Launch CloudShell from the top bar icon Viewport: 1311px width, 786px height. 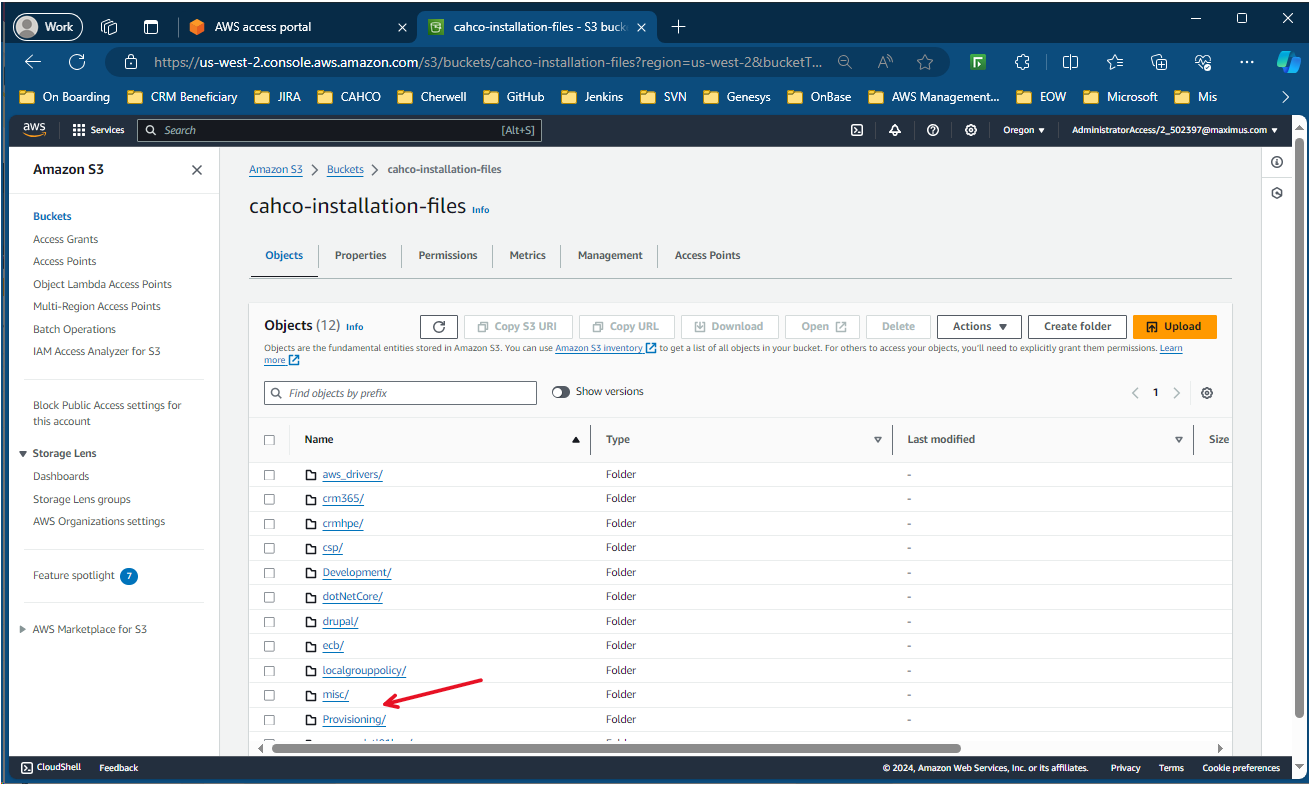pos(857,130)
